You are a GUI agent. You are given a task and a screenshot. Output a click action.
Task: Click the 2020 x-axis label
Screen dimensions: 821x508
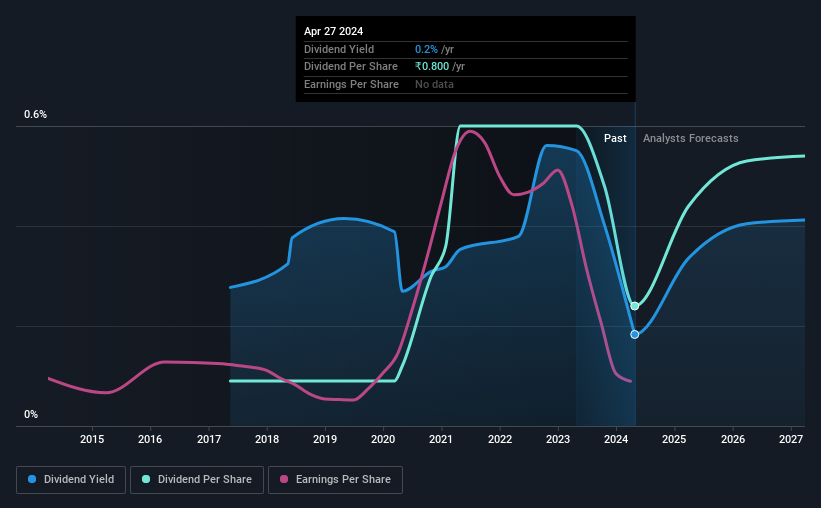pyautogui.click(x=383, y=439)
